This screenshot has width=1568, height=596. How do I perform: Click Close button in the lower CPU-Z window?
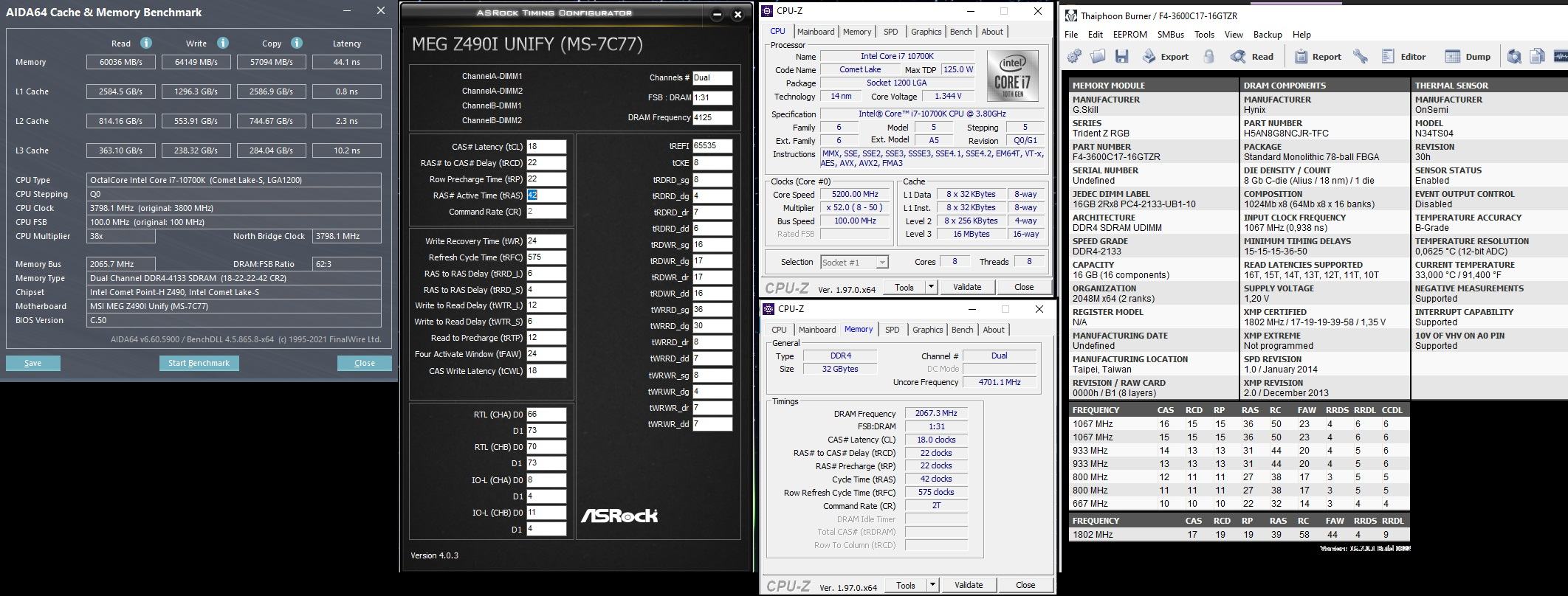click(x=1025, y=585)
